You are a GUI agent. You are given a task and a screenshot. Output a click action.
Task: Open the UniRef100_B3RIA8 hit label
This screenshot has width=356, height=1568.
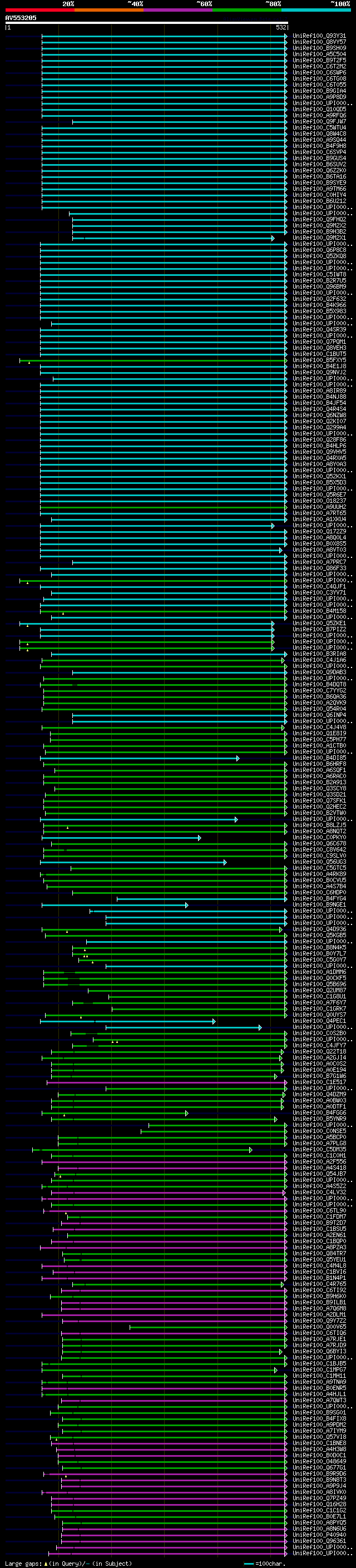pyautogui.click(x=319, y=654)
